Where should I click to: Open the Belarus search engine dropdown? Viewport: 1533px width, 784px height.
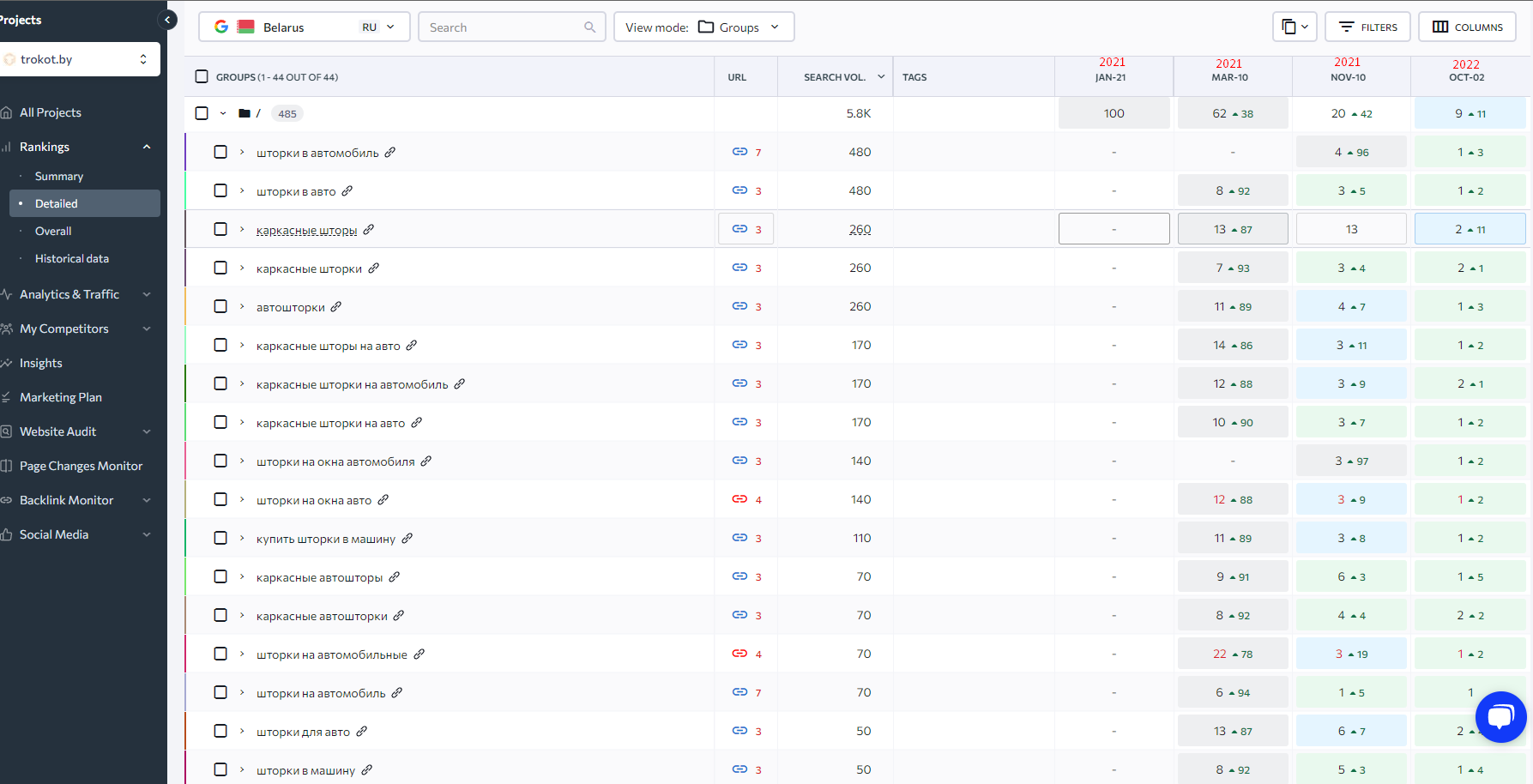[305, 27]
